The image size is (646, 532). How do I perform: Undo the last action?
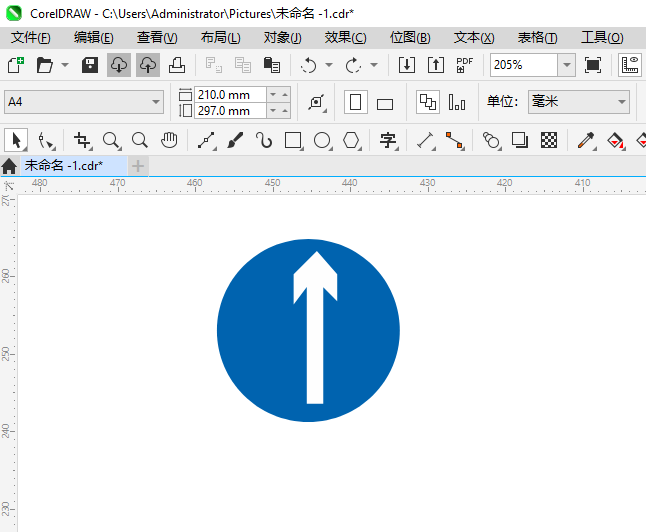coord(309,65)
